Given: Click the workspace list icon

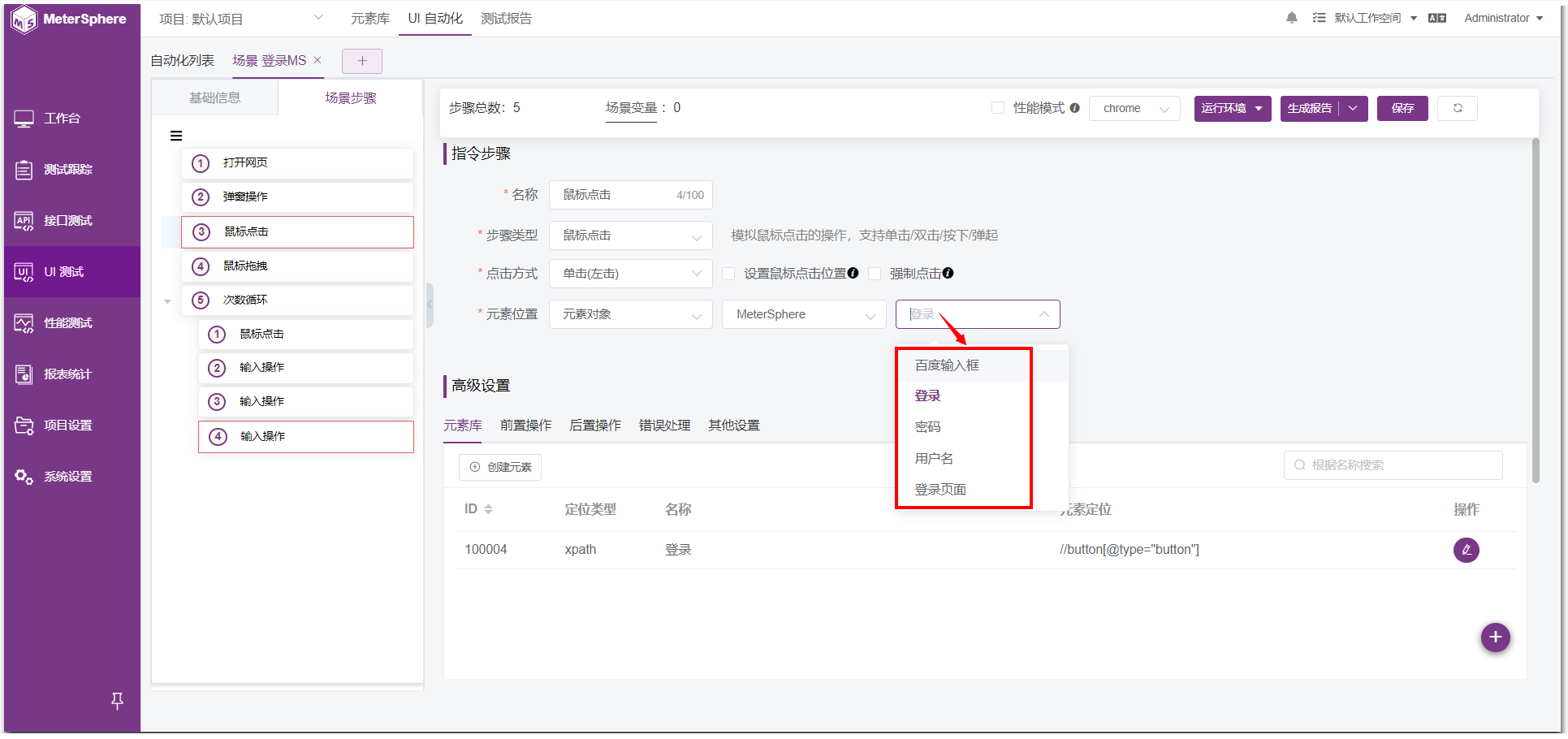Looking at the screenshot, I should [x=1319, y=18].
